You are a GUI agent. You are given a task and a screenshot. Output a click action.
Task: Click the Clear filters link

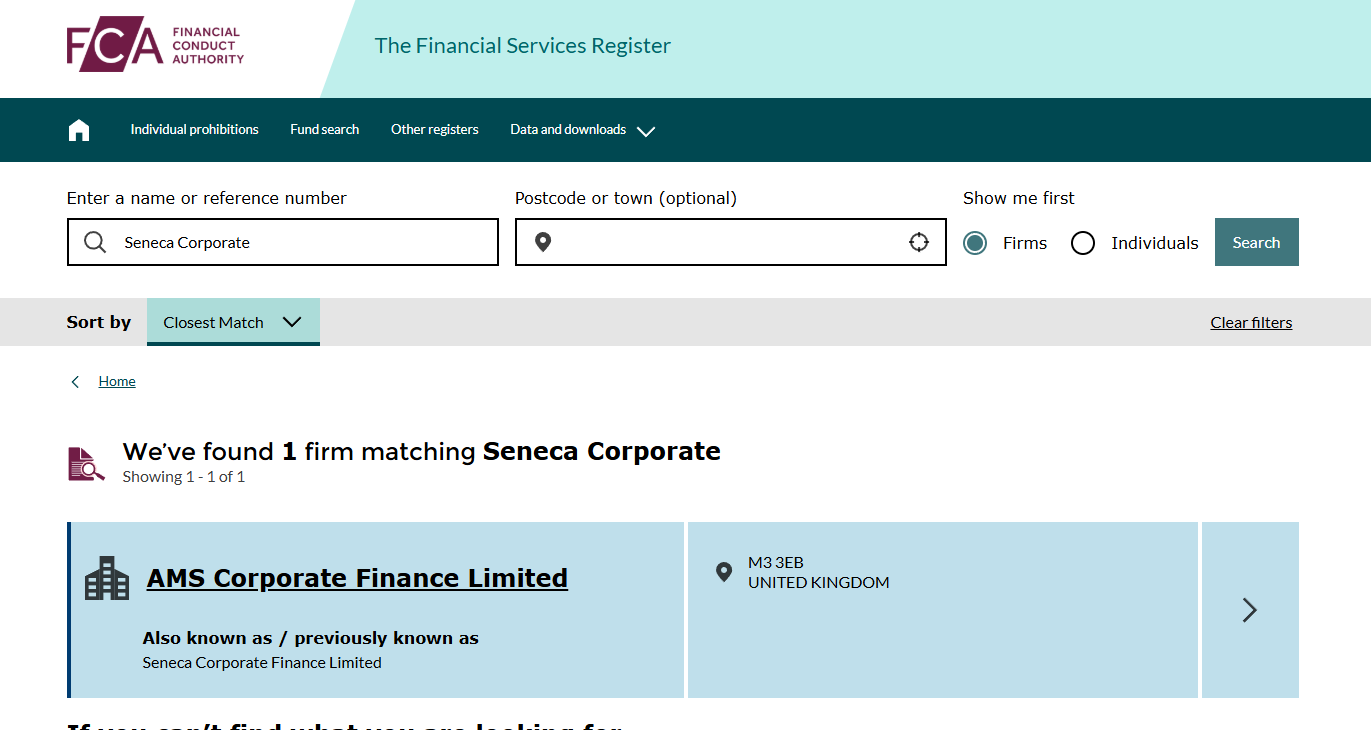[x=1251, y=323]
